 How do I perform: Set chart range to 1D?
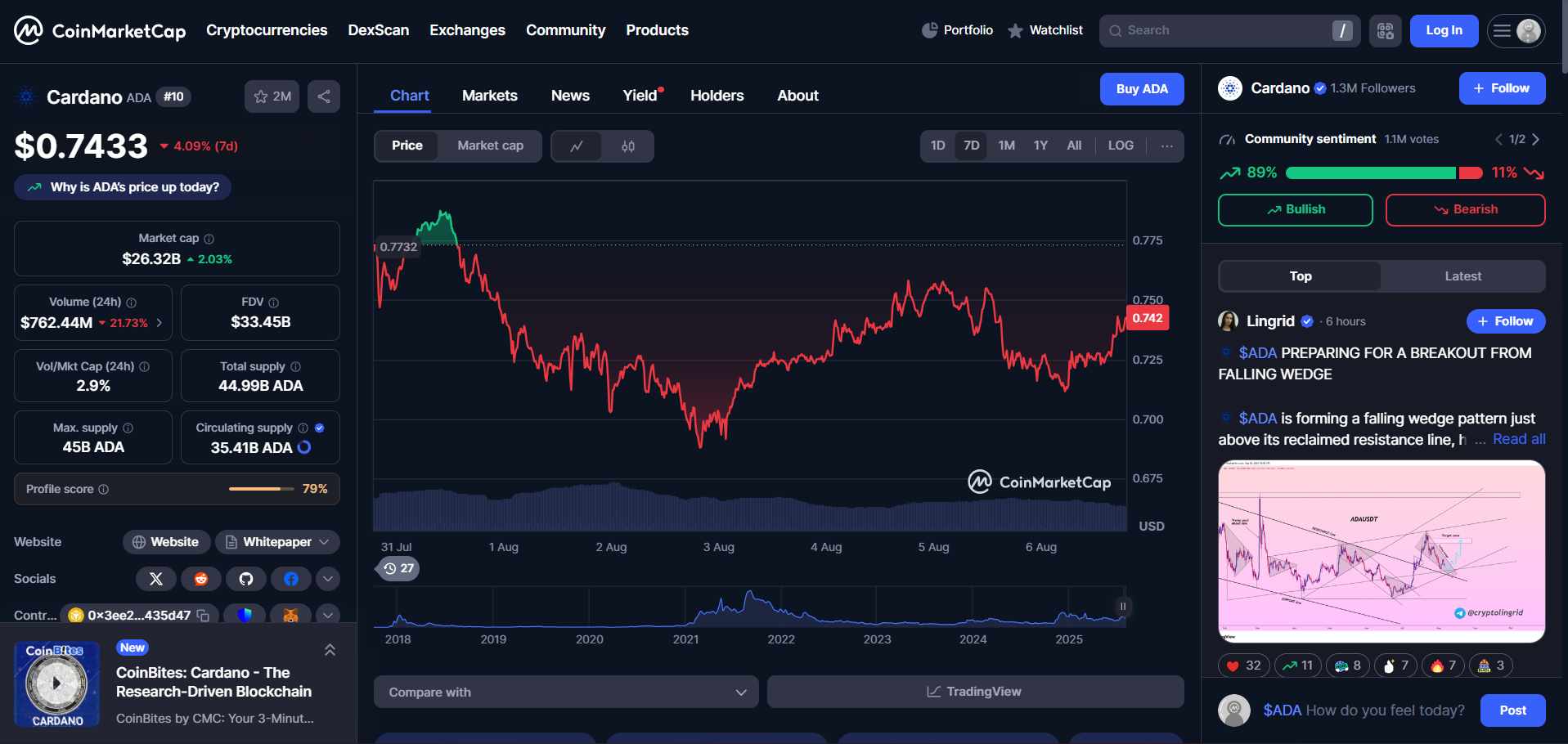(937, 146)
